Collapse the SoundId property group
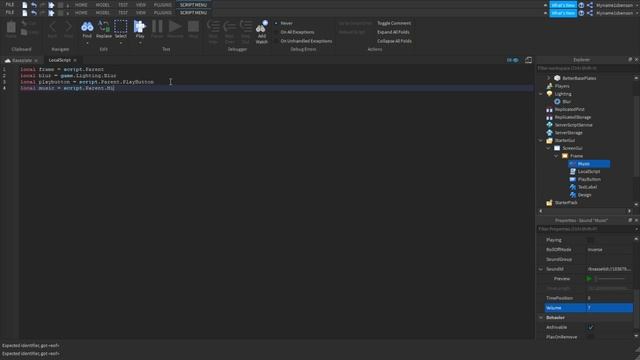The image size is (640, 360). pos(541,269)
